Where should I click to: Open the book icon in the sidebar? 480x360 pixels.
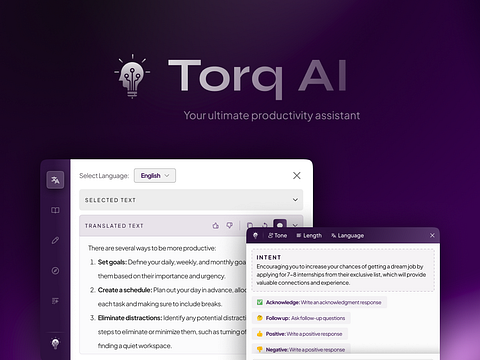pyautogui.click(x=55, y=210)
